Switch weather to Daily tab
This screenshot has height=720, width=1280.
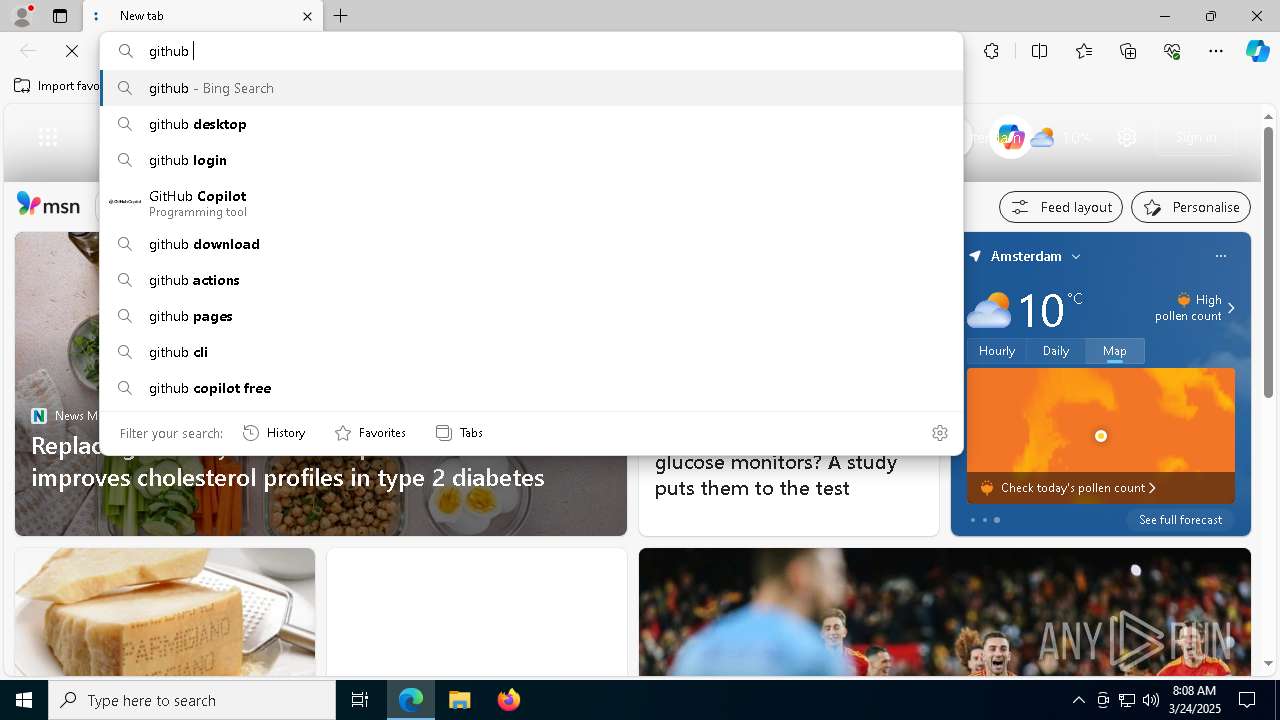(x=1056, y=351)
